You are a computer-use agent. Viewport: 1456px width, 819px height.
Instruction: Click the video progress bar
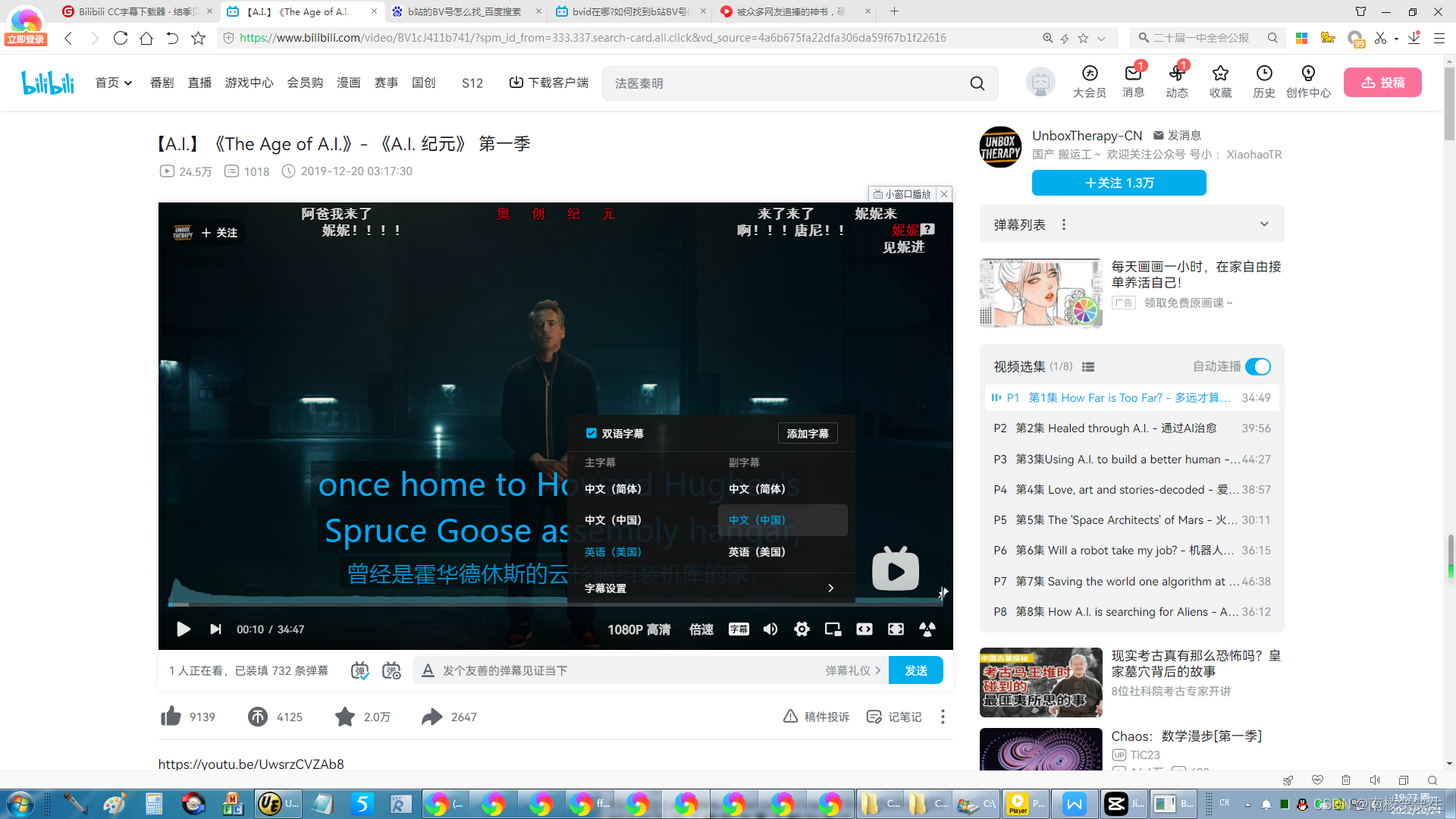tap(531, 604)
